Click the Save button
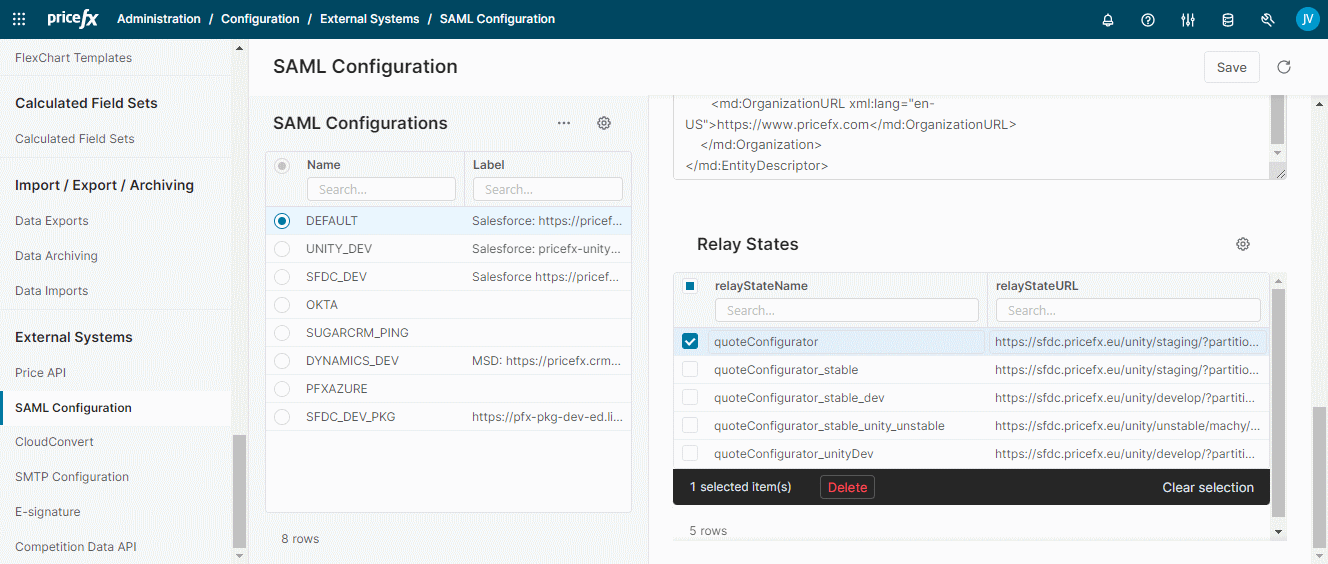This screenshot has width=1328, height=564. [x=1231, y=67]
